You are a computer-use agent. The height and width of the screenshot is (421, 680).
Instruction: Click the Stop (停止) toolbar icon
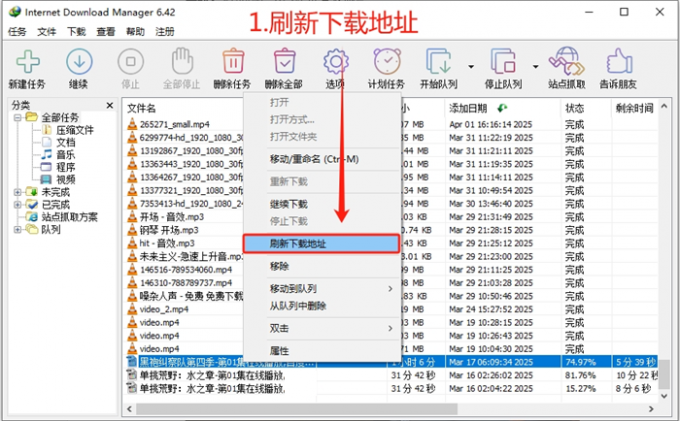(131, 62)
